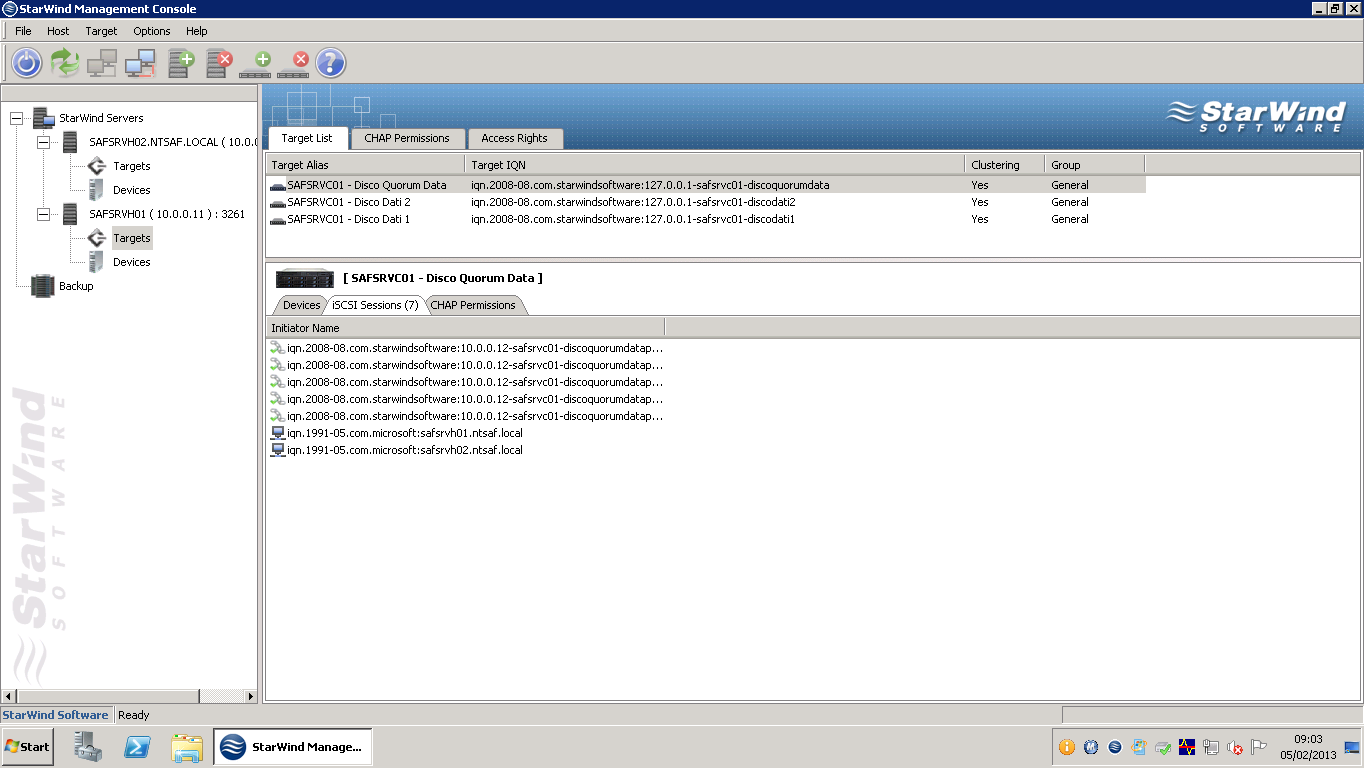Image resolution: width=1364 pixels, height=768 pixels.
Task: Click StarWind wave tray icon
Action: [x=1115, y=747]
